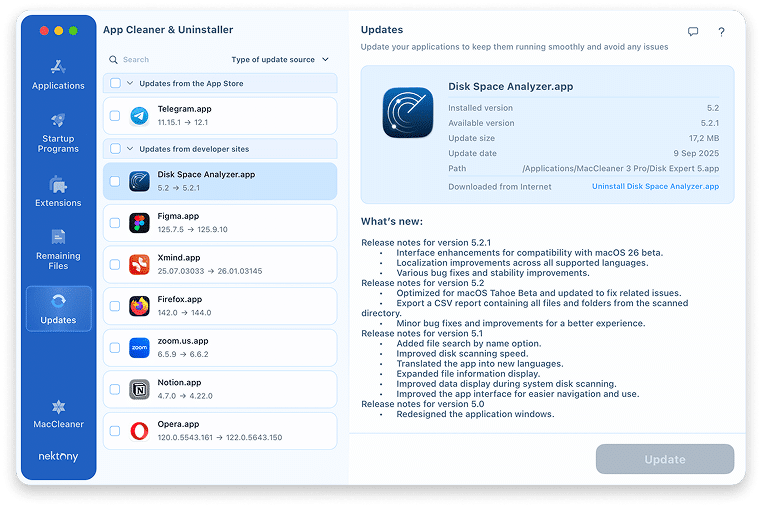Image resolution: width=762 pixels, height=508 pixels.
Task: Click Uninstall Disk Space Analyzer.app link
Action: (x=655, y=187)
